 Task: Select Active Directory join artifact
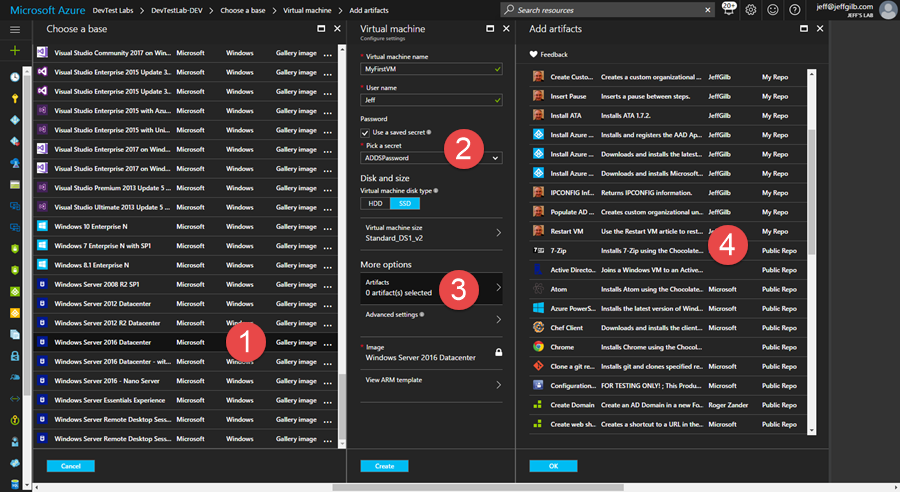[x=668, y=270]
